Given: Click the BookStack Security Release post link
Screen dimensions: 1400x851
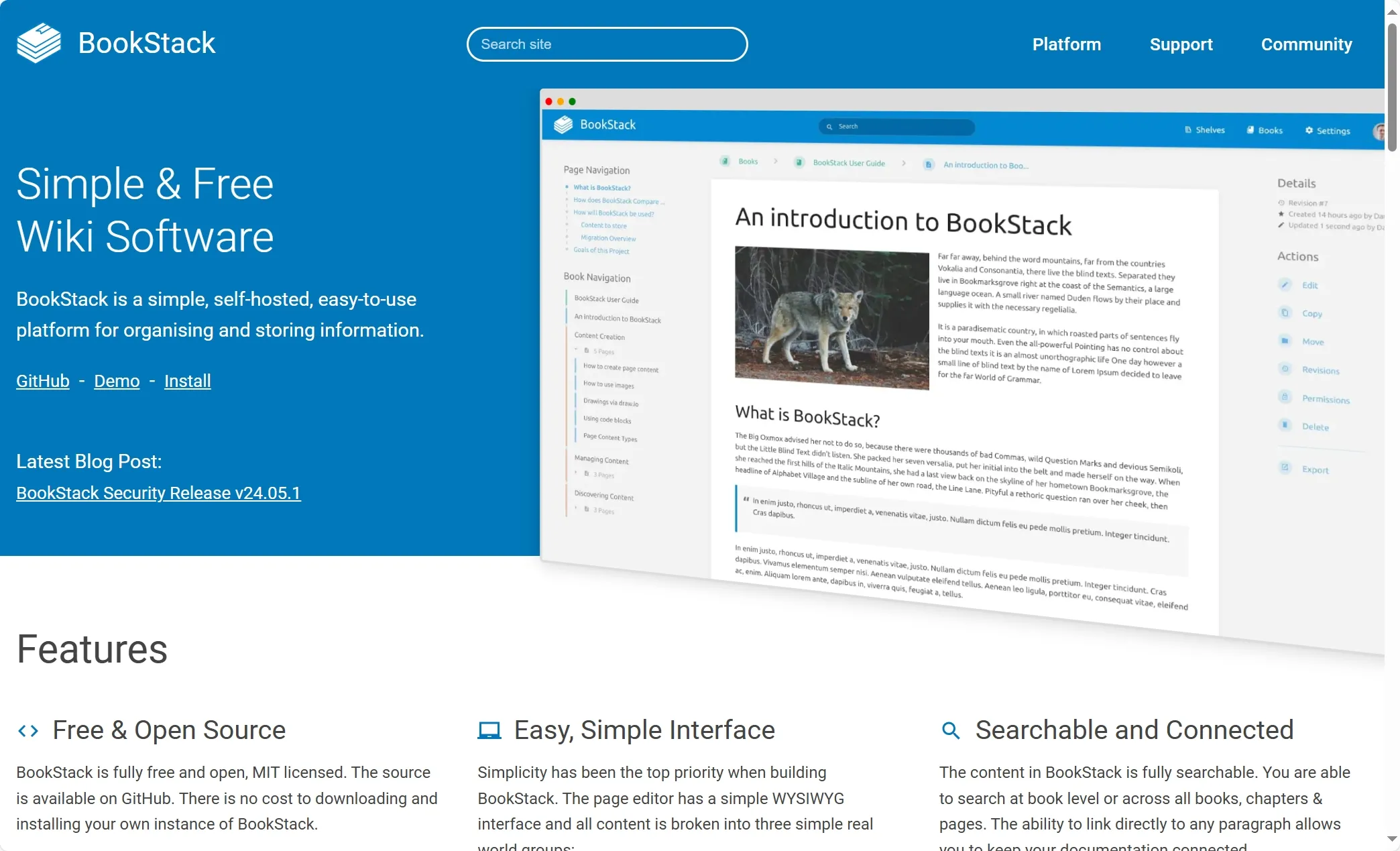Looking at the screenshot, I should click(x=159, y=493).
